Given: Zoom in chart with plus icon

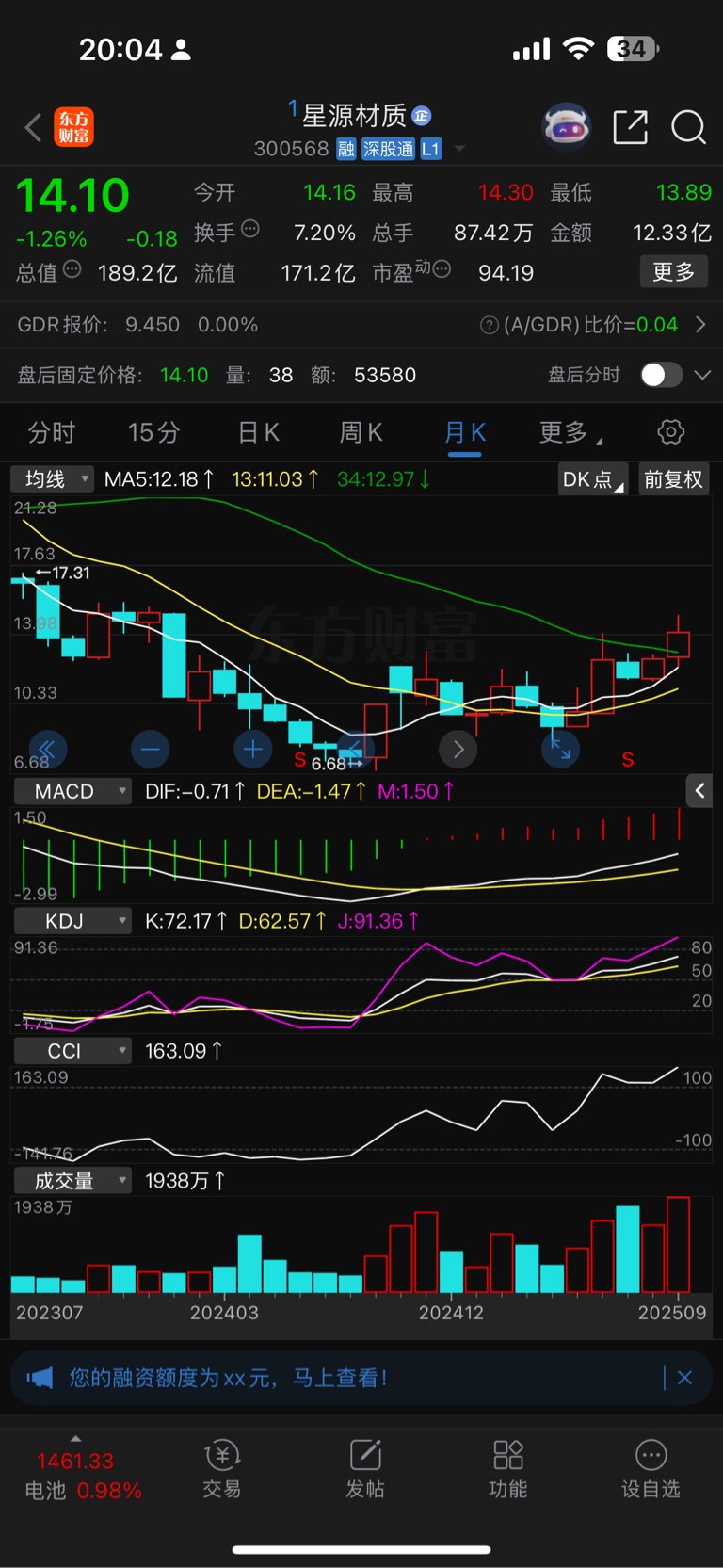Looking at the screenshot, I should (252, 750).
